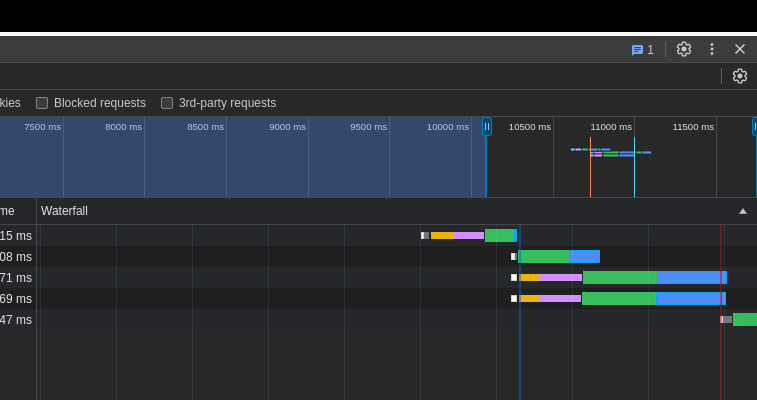The width and height of the screenshot is (757, 400).
Task: Close the DevTools panel
Action: (x=740, y=49)
